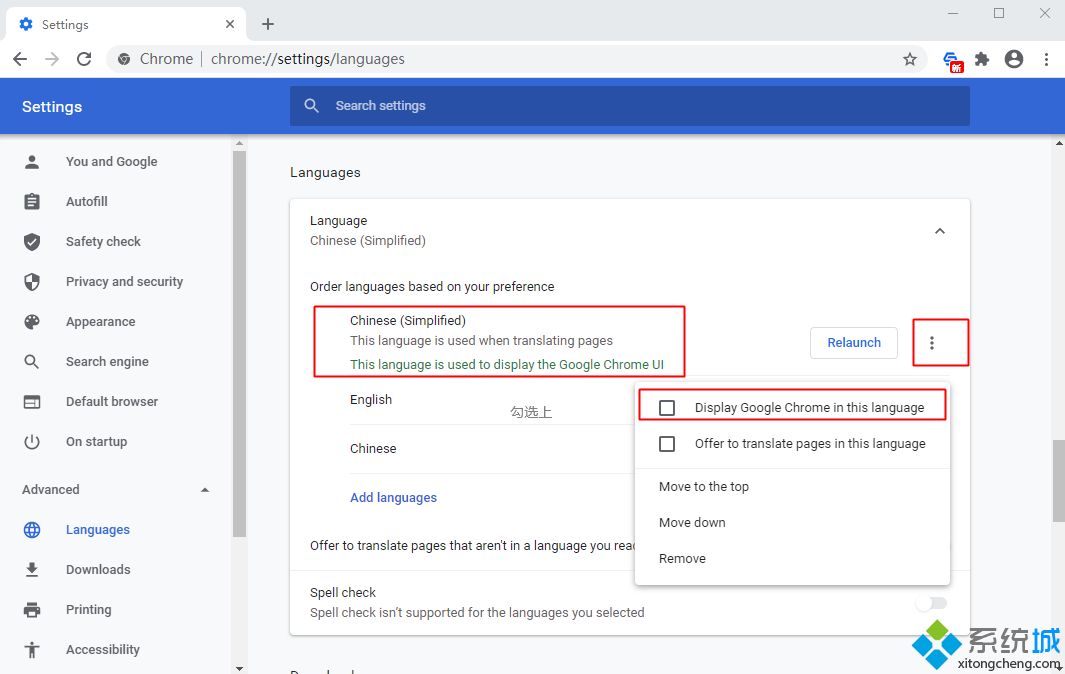Click the Printing printer icon
Image resolution: width=1065 pixels, height=674 pixels.
[32, 609]
